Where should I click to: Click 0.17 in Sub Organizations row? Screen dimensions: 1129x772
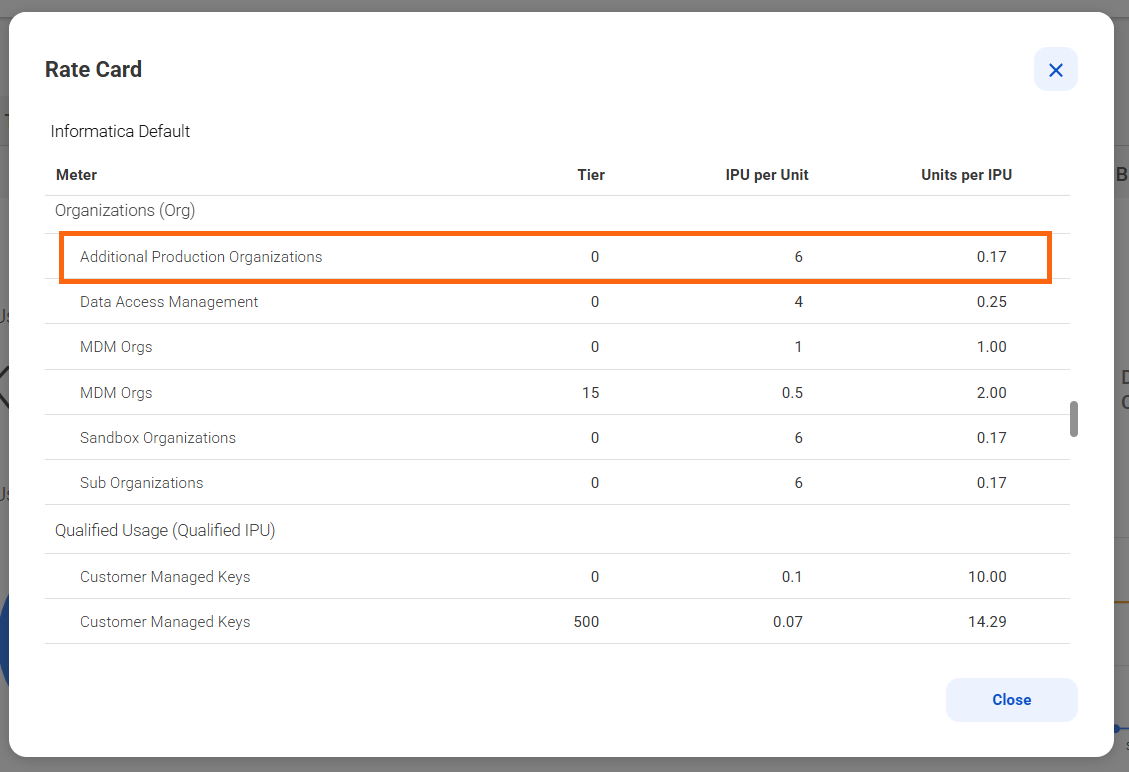point(991,482)
